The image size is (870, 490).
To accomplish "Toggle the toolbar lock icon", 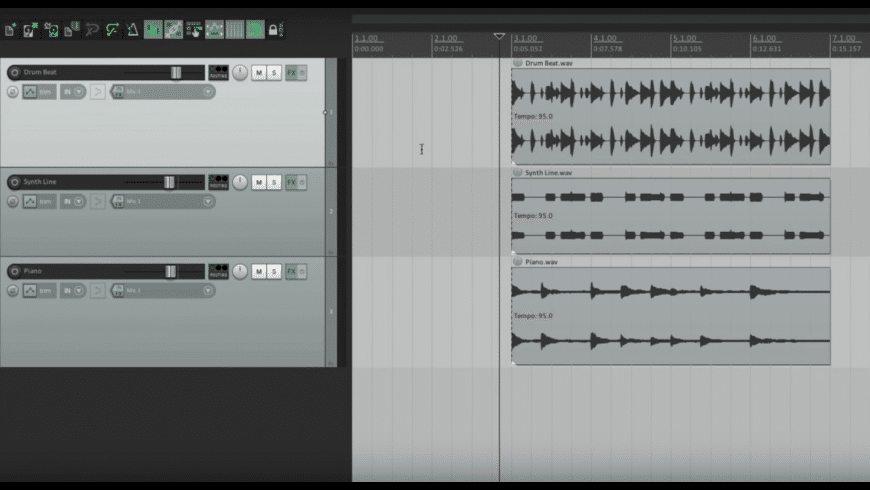I will point(273,30).
